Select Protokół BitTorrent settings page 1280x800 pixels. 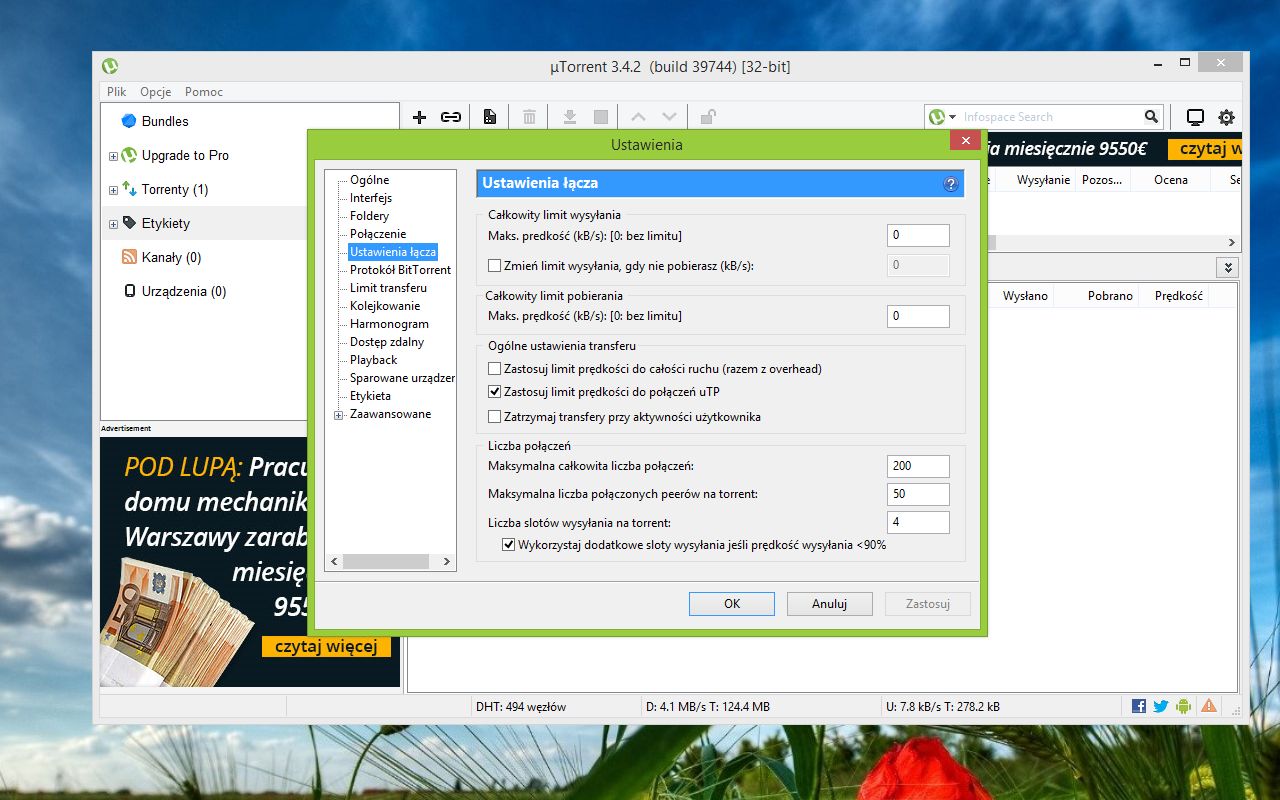(400, 270)
